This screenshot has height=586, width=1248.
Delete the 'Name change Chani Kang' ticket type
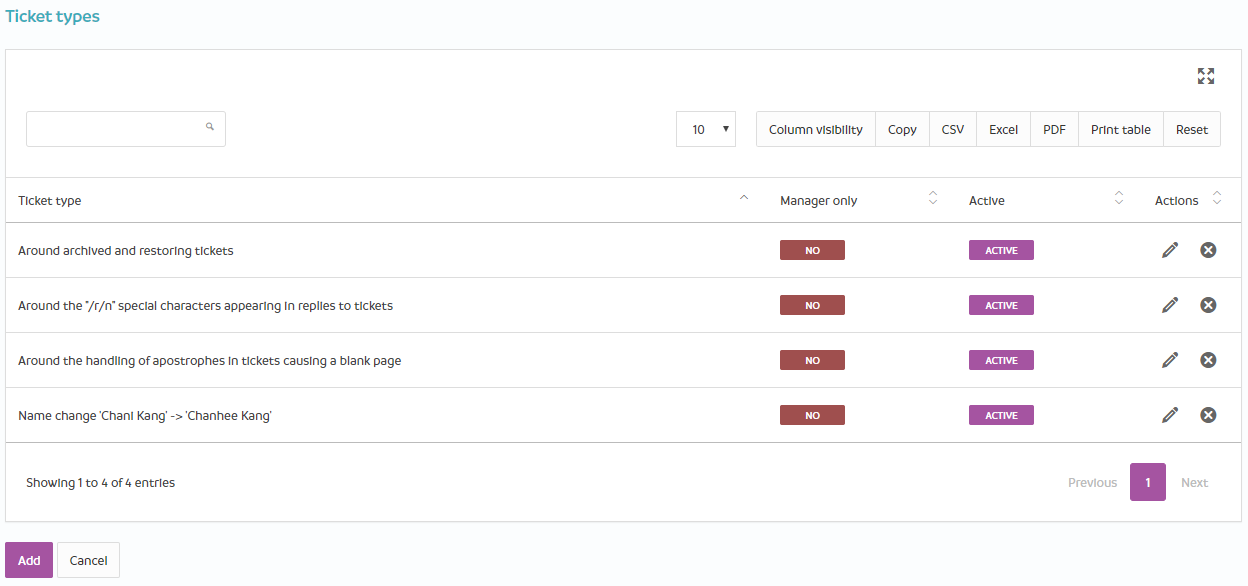[1208, 415]
